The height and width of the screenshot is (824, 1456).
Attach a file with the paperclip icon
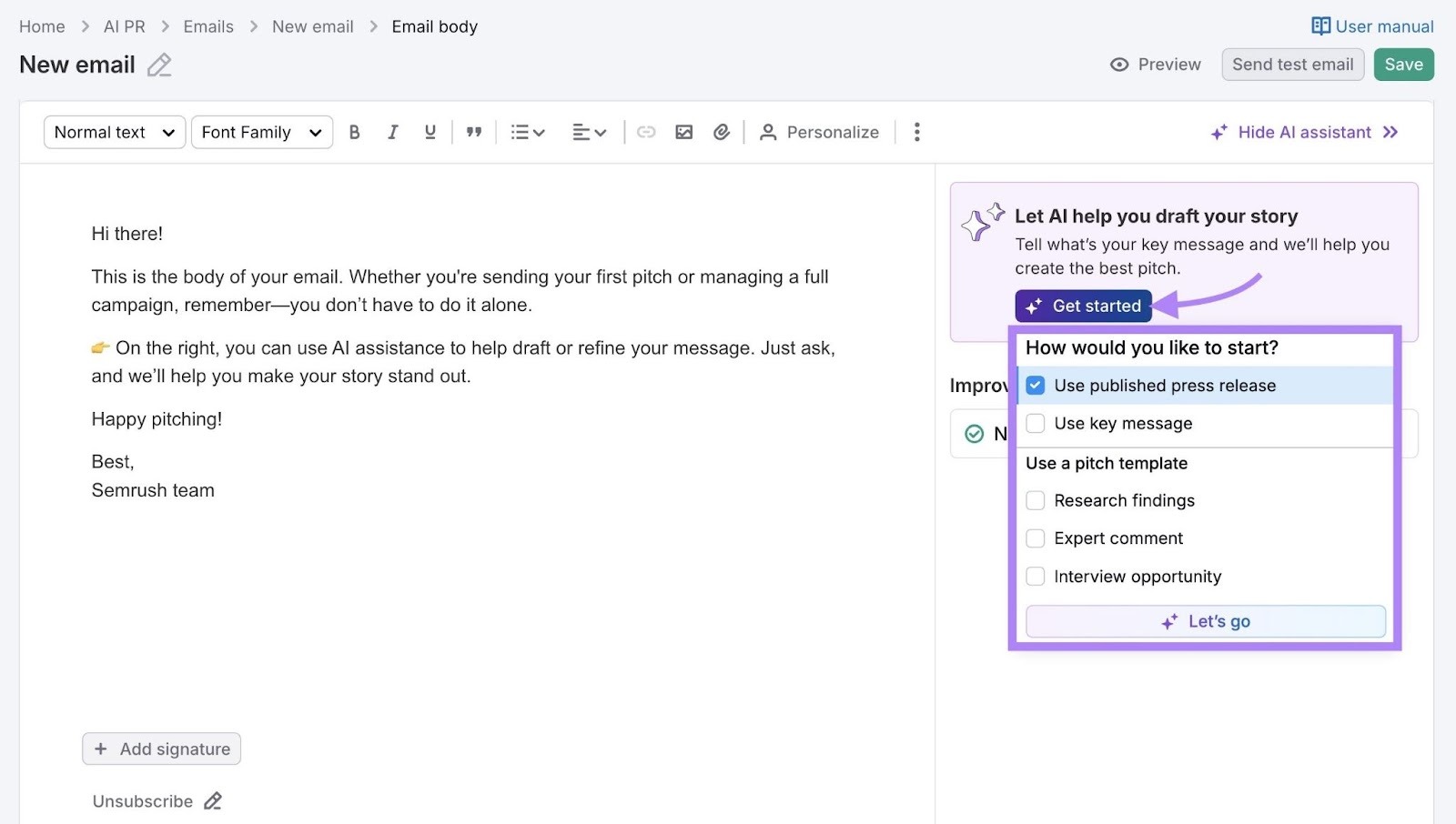(722, 132)
